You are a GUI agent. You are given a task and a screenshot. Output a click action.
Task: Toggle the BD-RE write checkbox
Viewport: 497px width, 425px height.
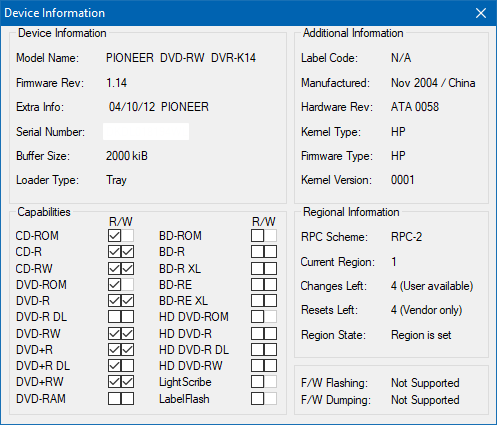click(270, 285)
